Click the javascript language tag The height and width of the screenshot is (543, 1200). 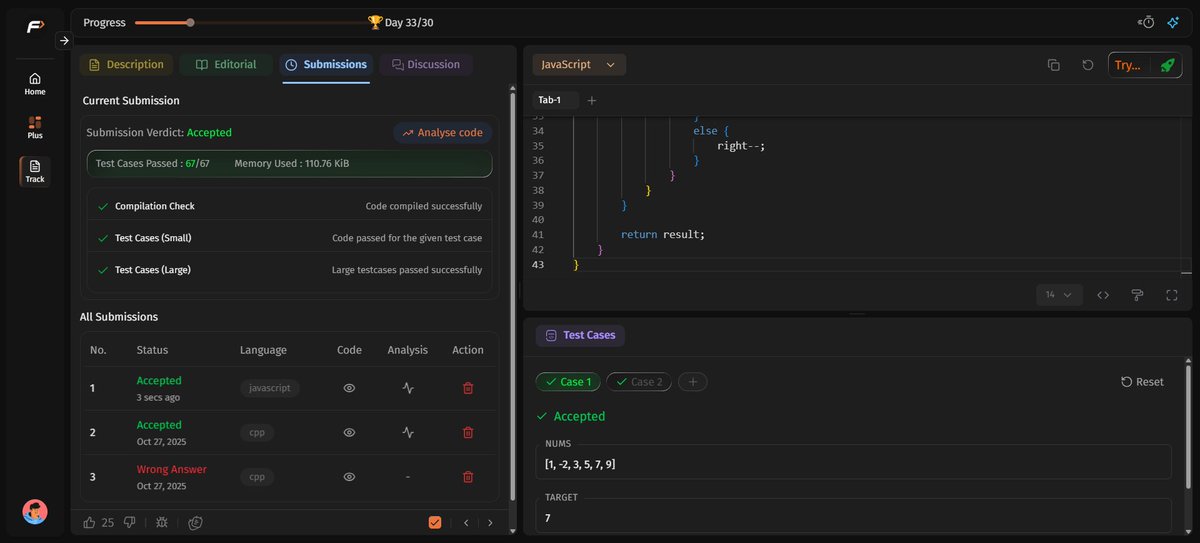click(x=270, y=388)
